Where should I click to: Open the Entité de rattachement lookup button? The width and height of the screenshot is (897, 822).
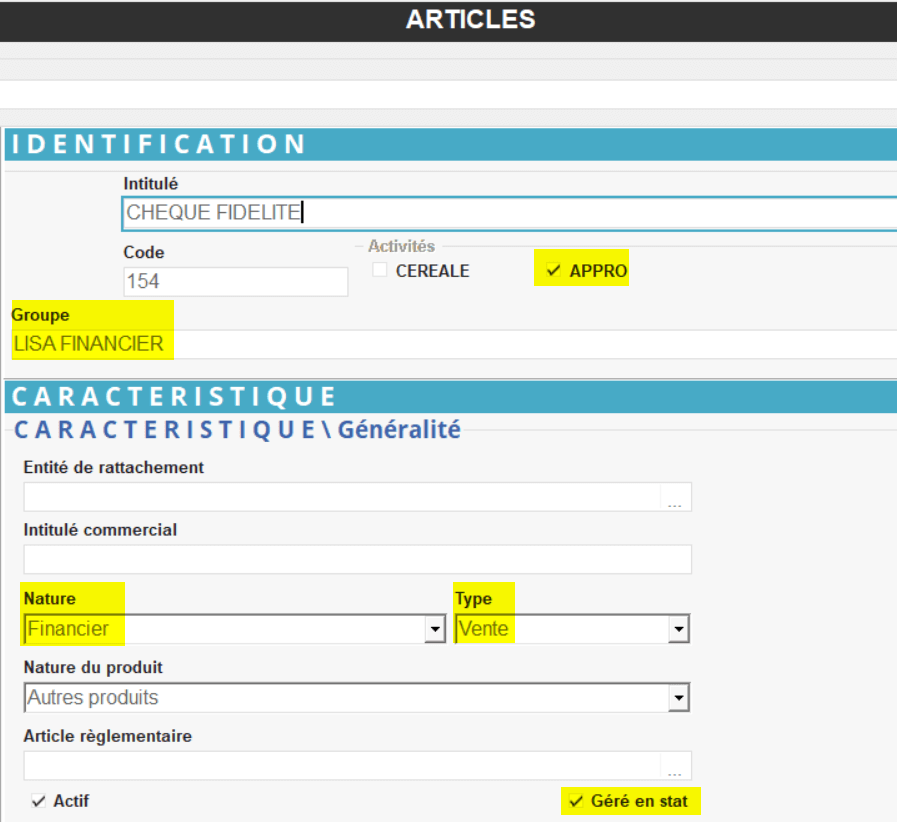[675, 497]
